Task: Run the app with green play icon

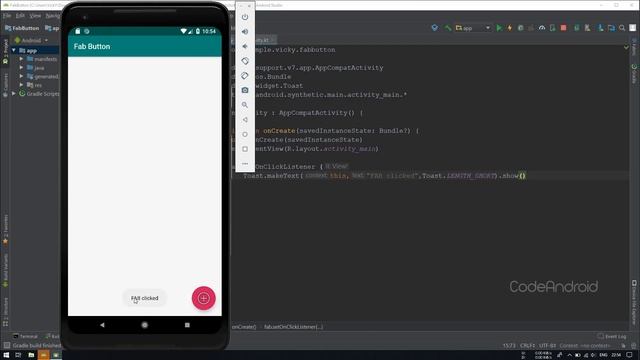Action: click(x=499, y=28)
